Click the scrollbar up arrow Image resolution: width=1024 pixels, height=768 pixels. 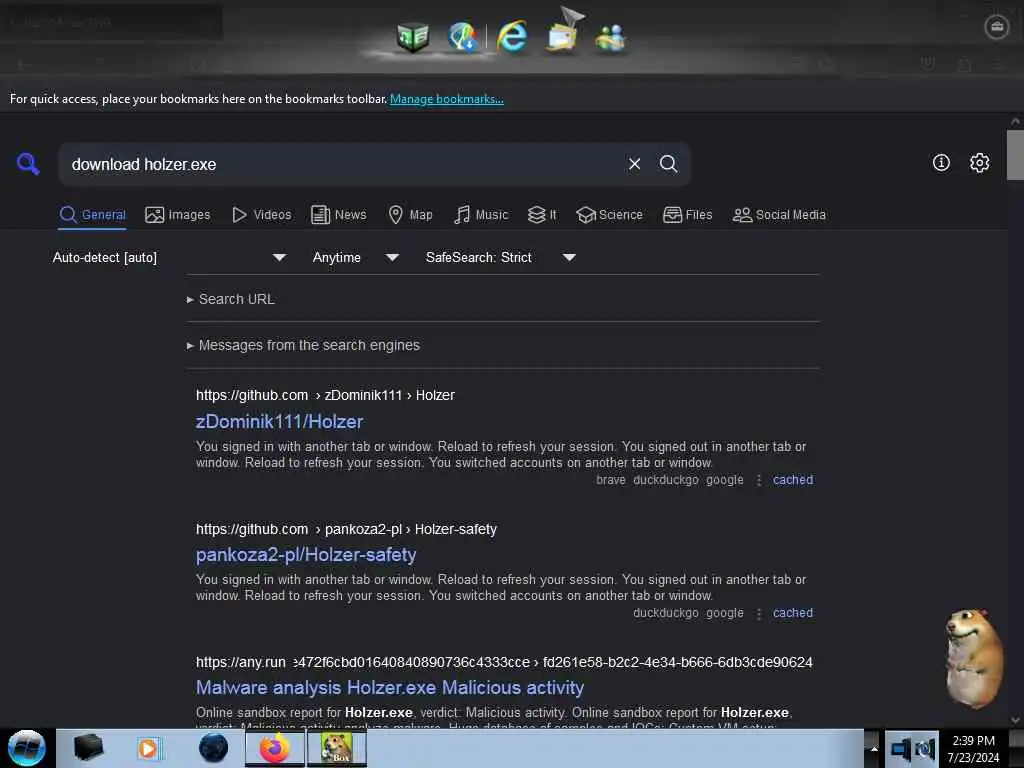1015,121
